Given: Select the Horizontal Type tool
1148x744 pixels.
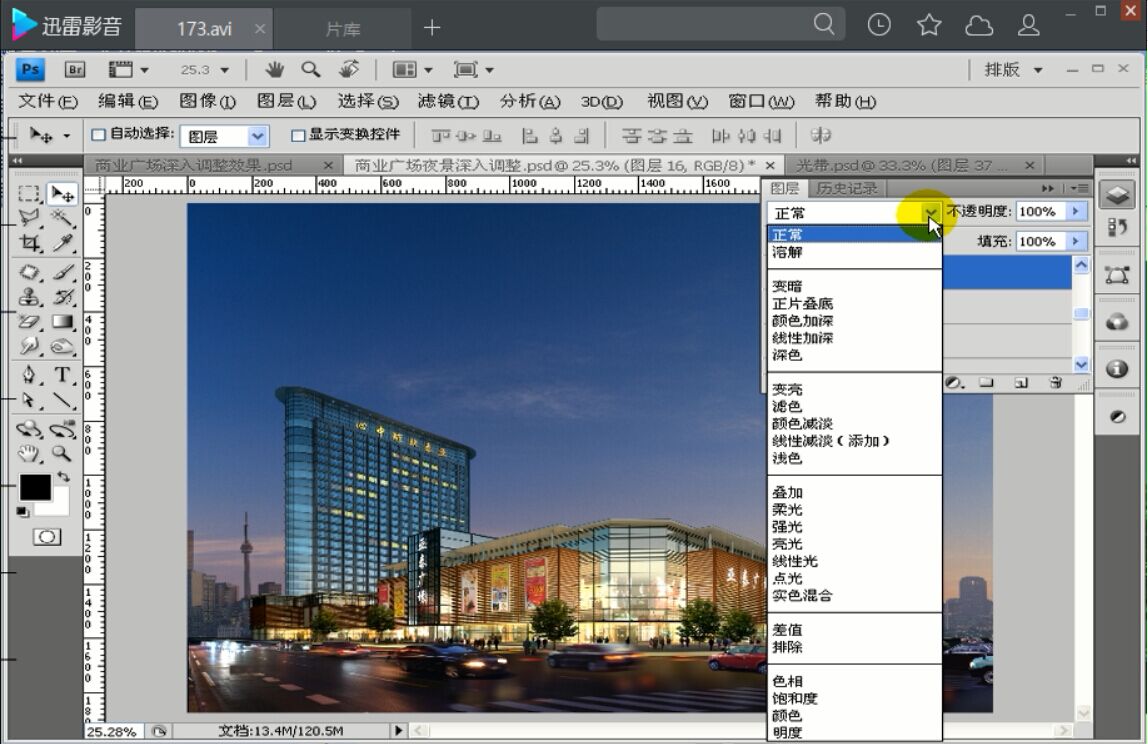Looking at the screenshot, I should point(61,375).
